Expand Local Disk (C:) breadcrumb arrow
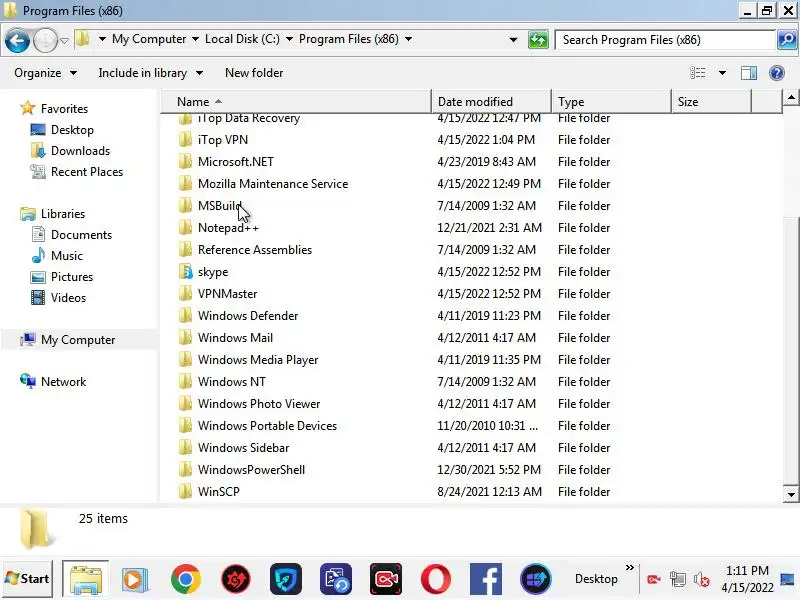 click(x=289, y=39)
